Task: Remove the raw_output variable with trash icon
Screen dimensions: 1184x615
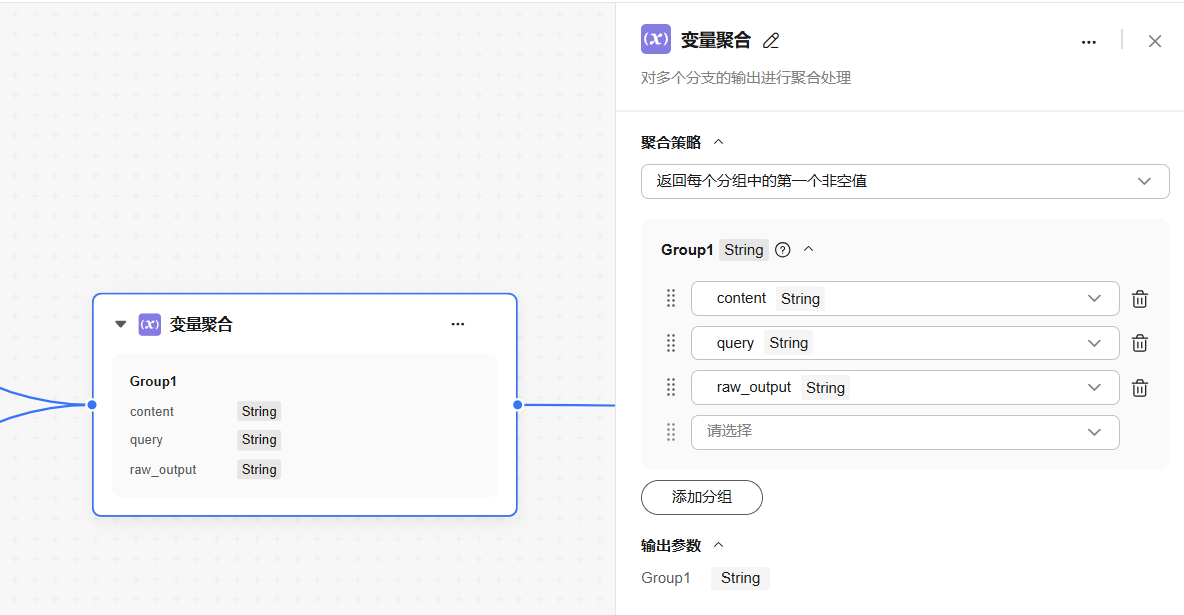Action: 1139,388
